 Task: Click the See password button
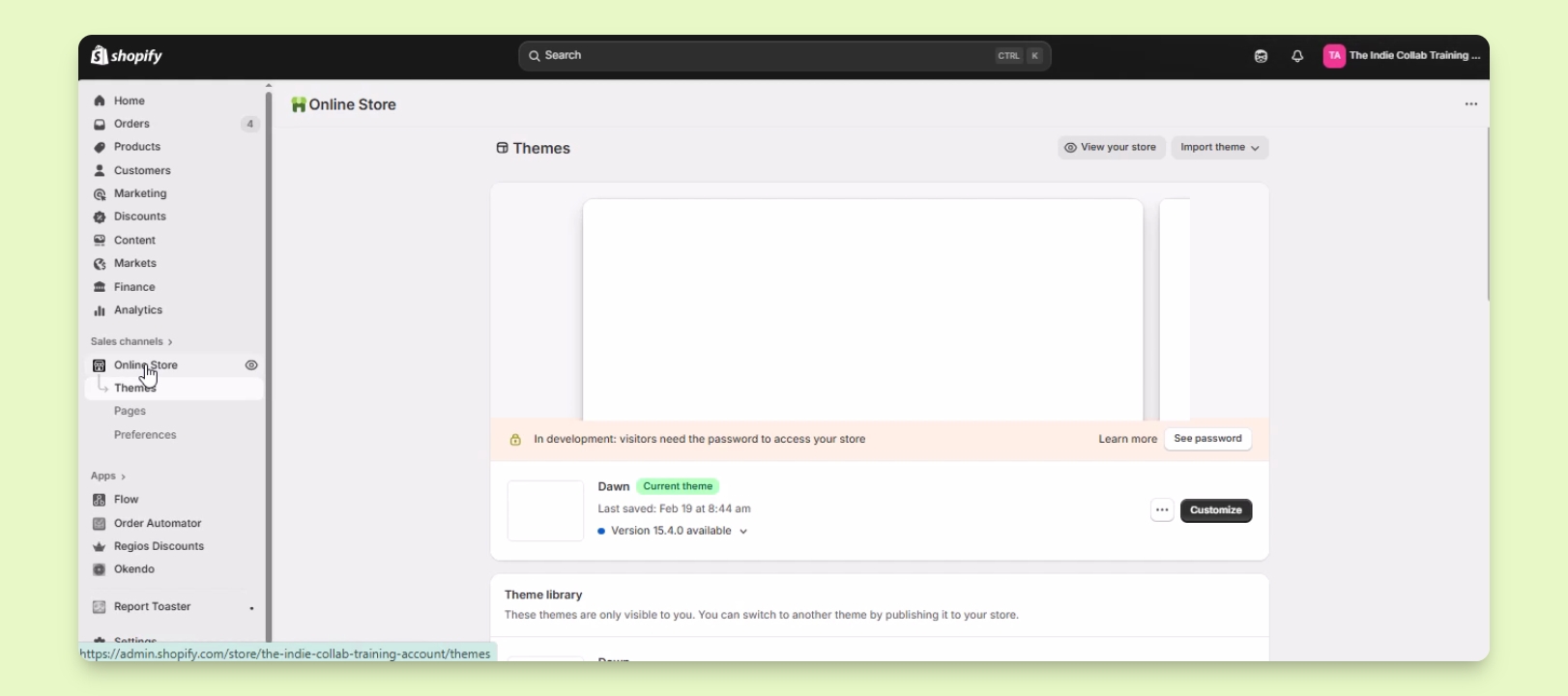[1208, 439]
